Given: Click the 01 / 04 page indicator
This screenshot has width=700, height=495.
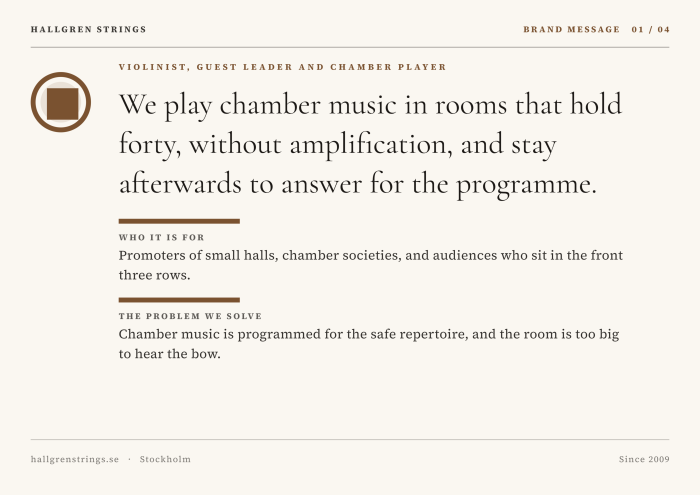Looking at the screenshot, I should (650, 29).
